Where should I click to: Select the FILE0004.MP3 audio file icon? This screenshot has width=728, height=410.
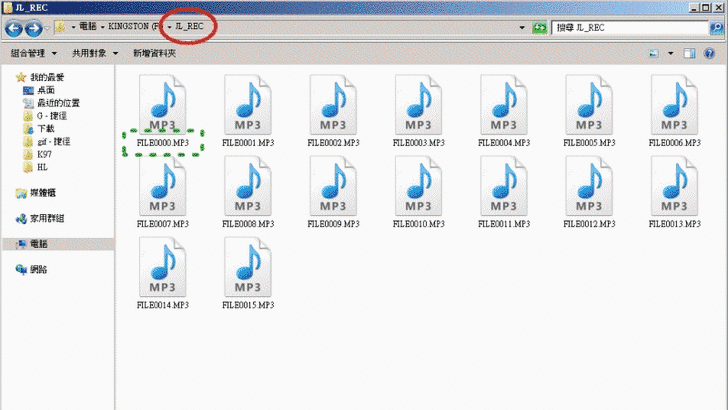coord(504,104)
